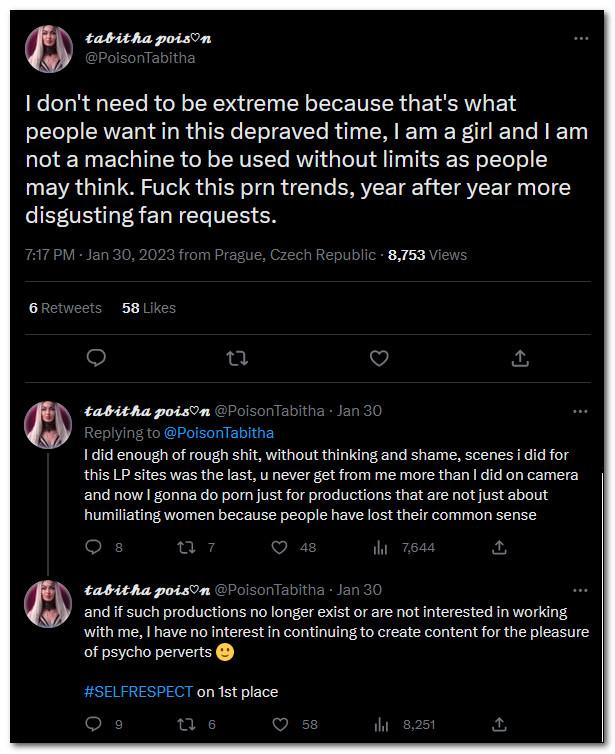This screenshot has height=754, width=615.
Task: Share the main tweet
Action: (520, 357)
